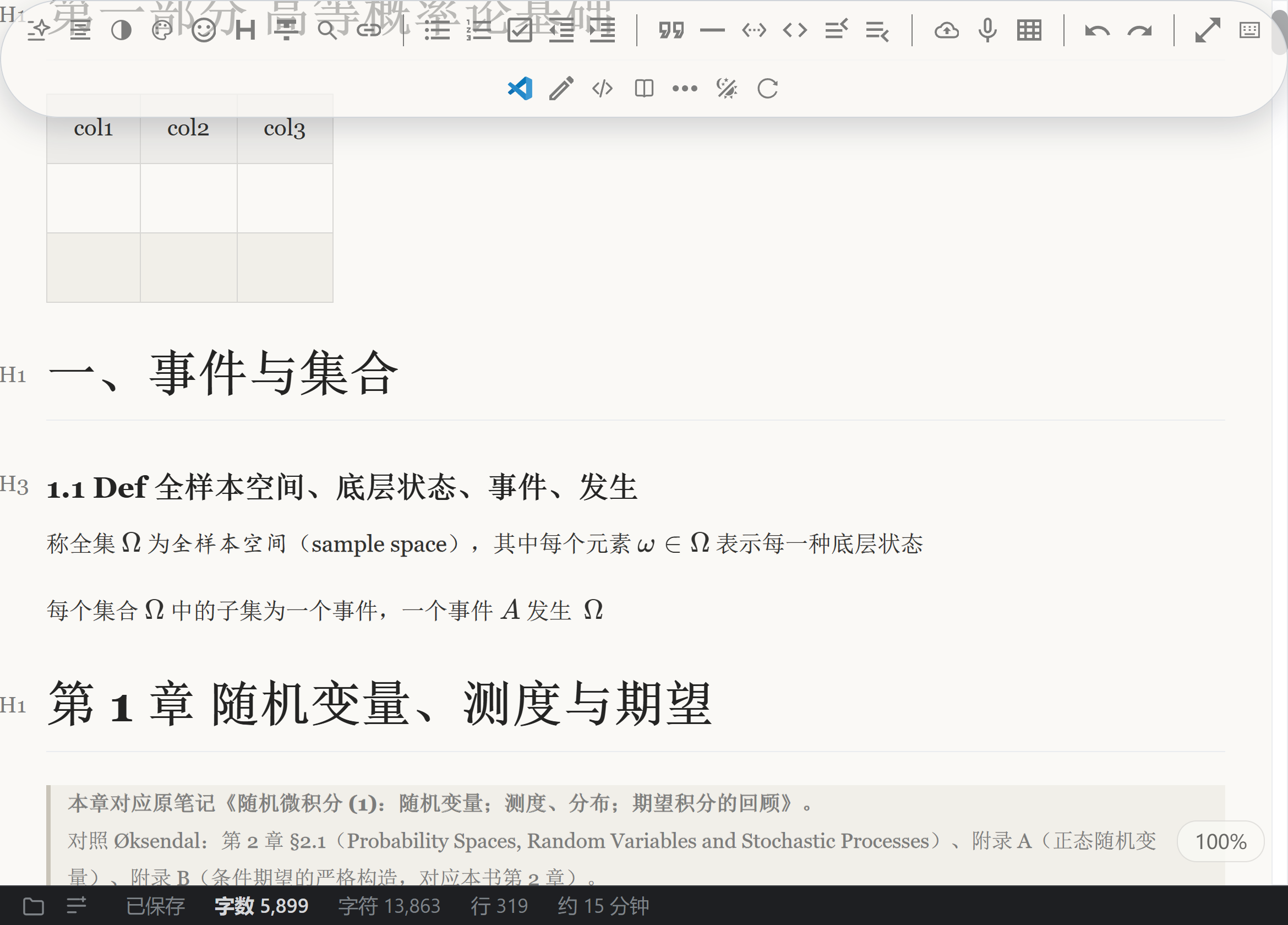Click the magnifier search icon
Viewport: 1288px width, 925px height.
pyautogui.click(x=327, y=30)
